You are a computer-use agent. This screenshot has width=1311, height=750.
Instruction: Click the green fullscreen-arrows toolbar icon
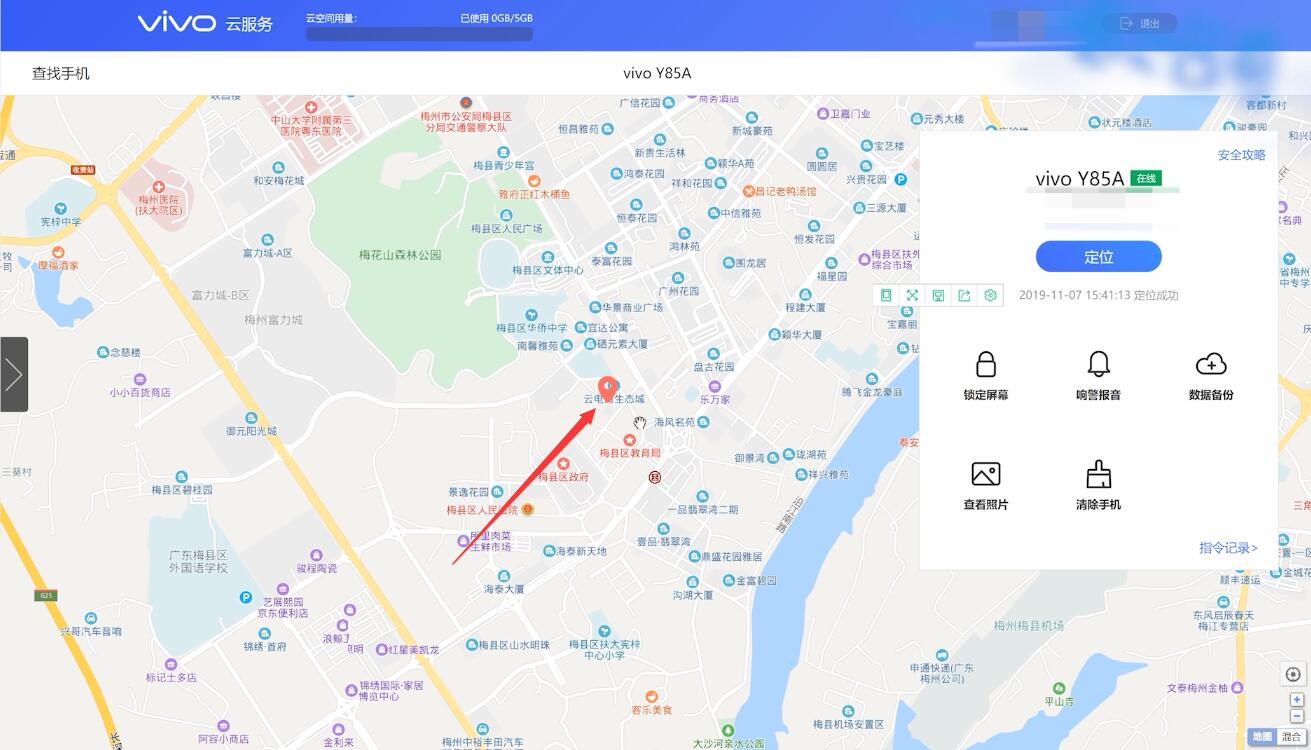[912, 295]
